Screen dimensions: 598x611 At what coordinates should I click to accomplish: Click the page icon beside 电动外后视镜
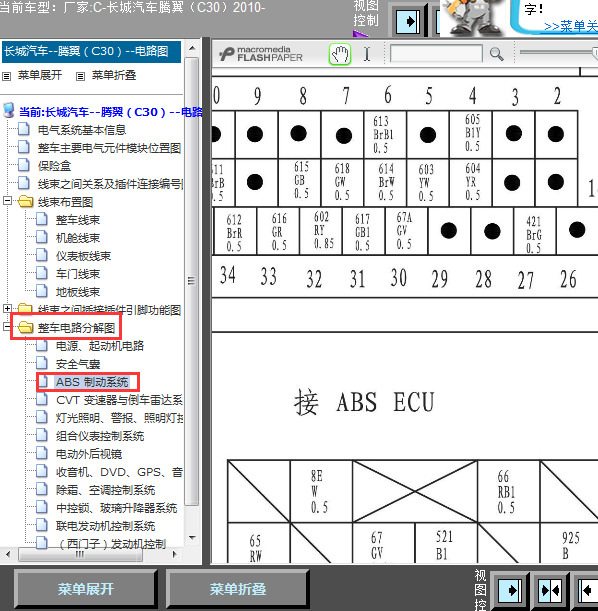[42, 453]
